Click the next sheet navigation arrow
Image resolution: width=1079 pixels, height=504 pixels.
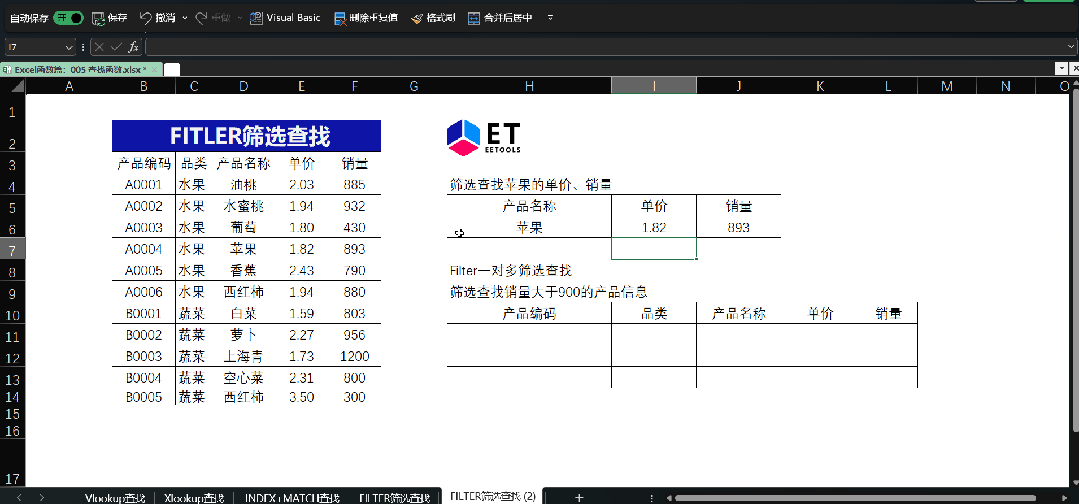point(42,497)
